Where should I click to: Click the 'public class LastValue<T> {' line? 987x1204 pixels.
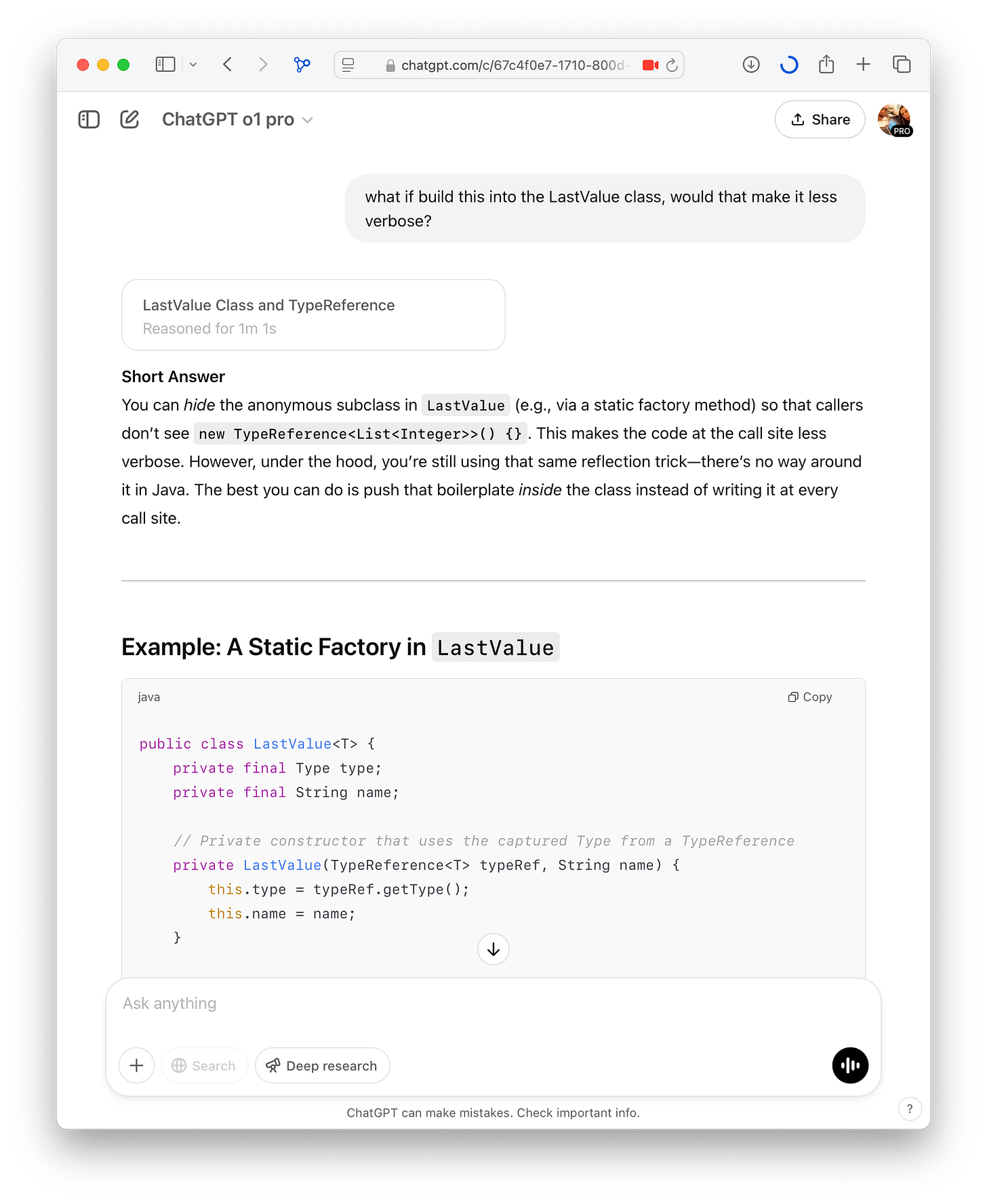pos(257,744)
